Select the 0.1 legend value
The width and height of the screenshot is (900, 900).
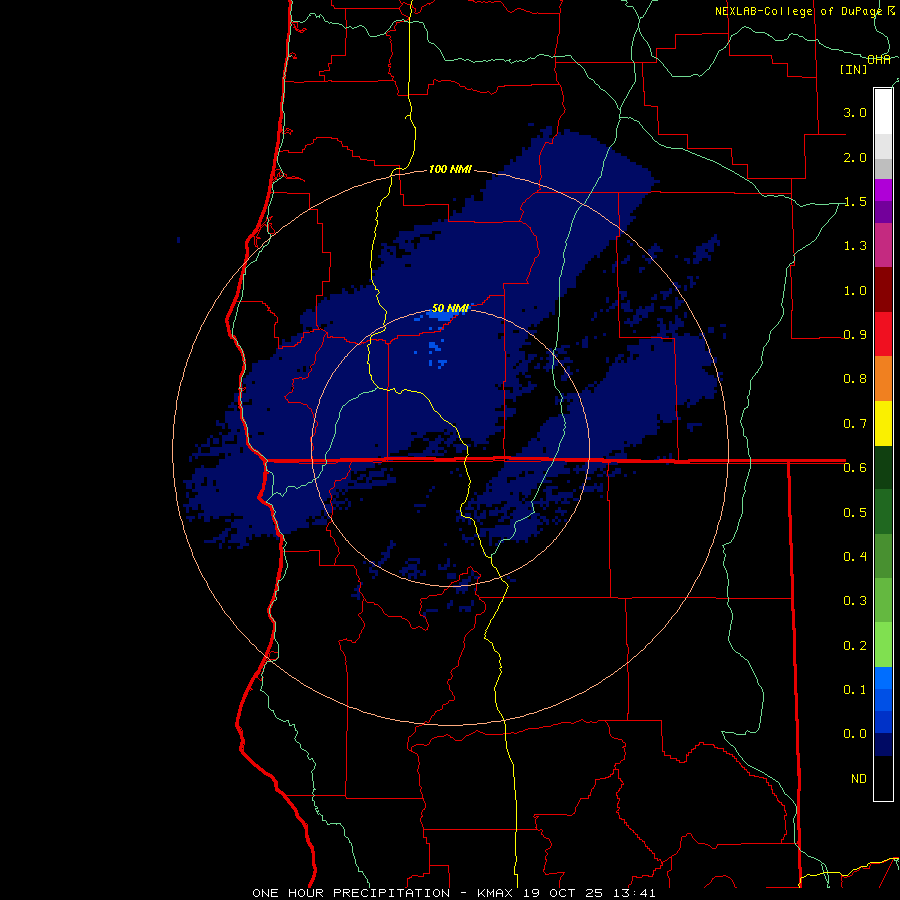point(855,689)
